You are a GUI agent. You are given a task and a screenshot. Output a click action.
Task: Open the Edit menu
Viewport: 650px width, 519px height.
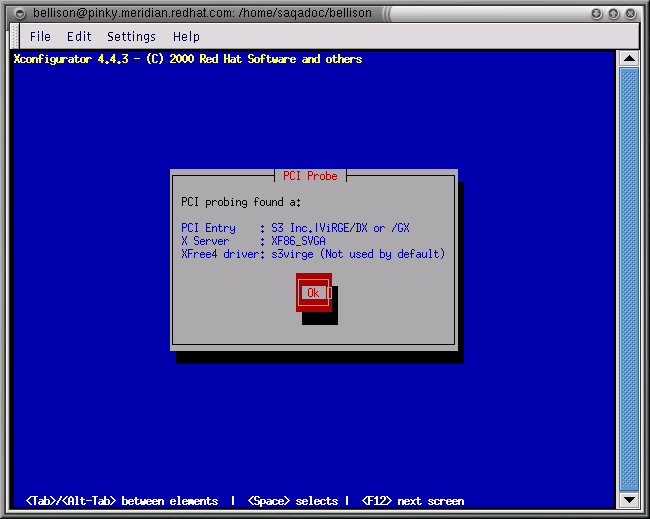pyautogui.click(x=79, y=37)
